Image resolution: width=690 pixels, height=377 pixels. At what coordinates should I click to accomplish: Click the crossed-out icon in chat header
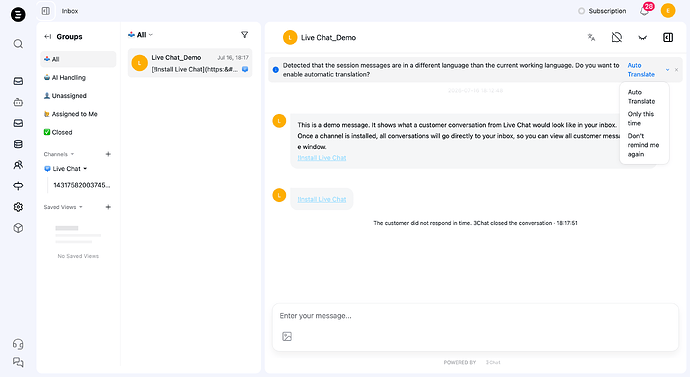617,37
